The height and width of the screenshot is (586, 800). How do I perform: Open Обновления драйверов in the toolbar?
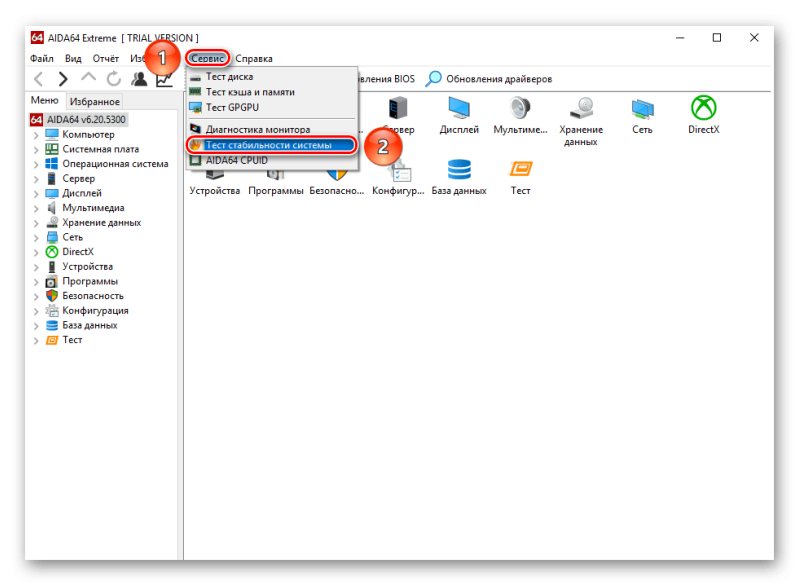tap(489, 79)
